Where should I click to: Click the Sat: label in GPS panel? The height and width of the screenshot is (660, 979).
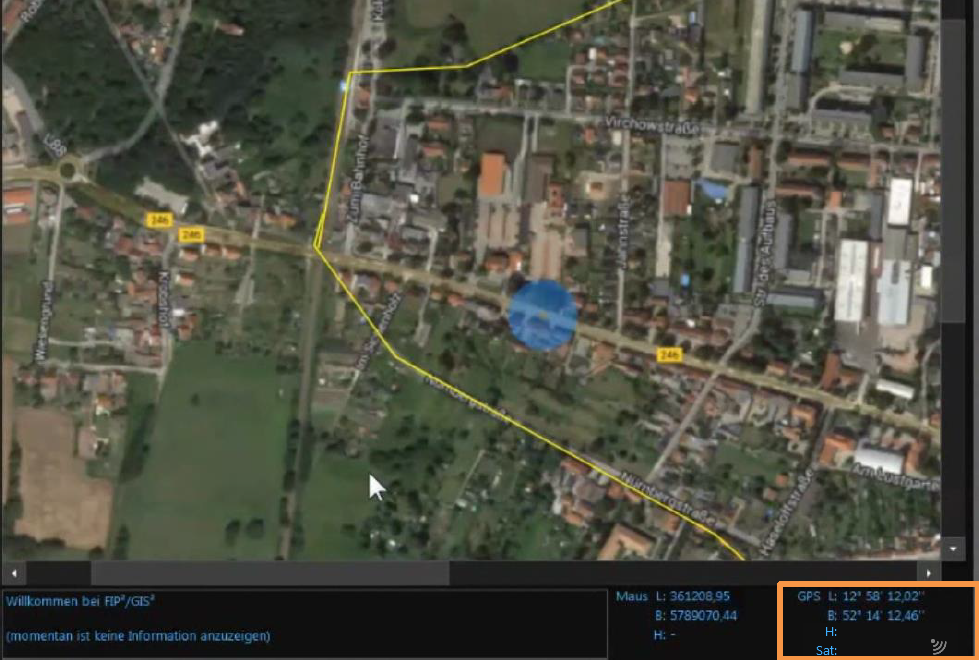pyautogui.click(x=825, y=650)
